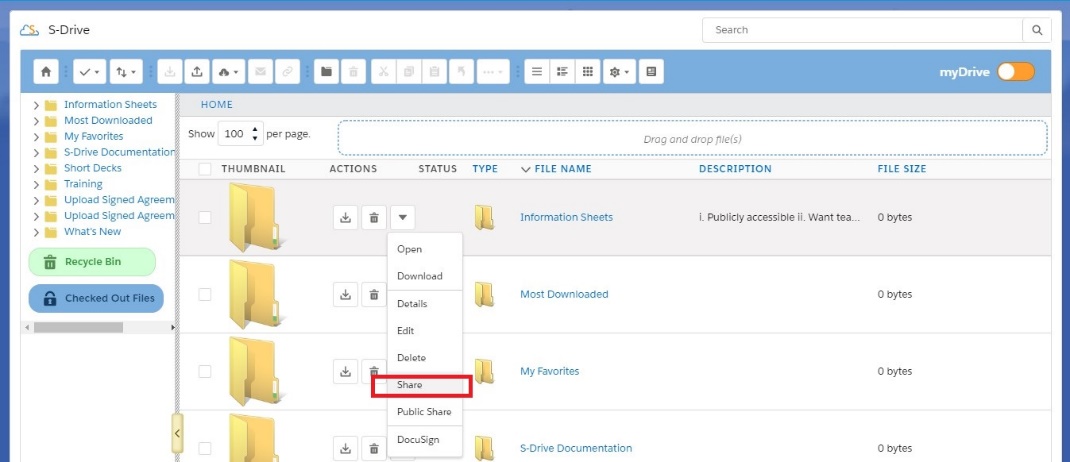
Task: Click the S-Drive cloud logo
Action: [29, 30]
